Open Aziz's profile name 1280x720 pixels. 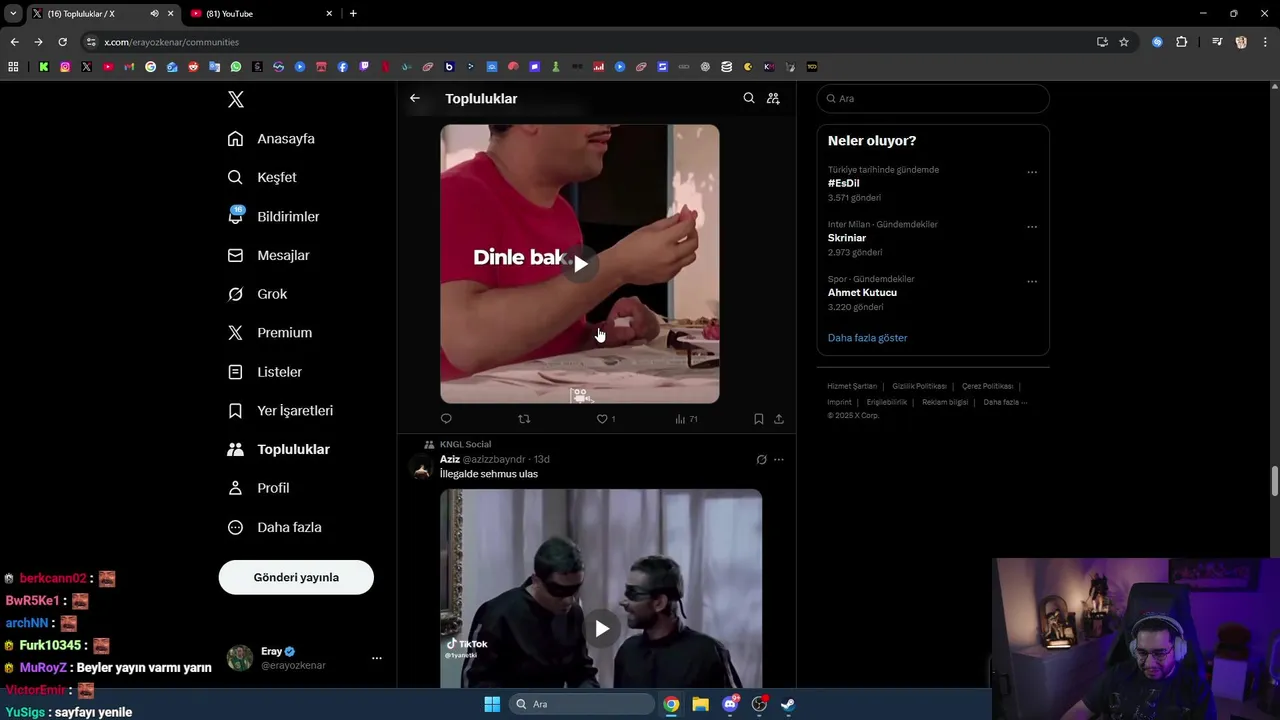tap(450, 459)
